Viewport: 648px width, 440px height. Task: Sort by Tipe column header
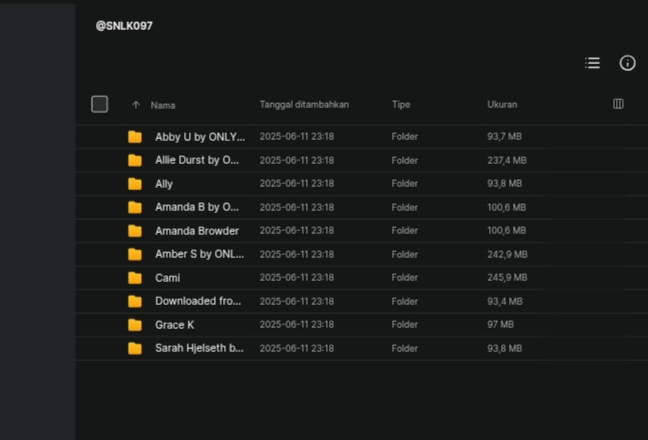tap(401, 105)
